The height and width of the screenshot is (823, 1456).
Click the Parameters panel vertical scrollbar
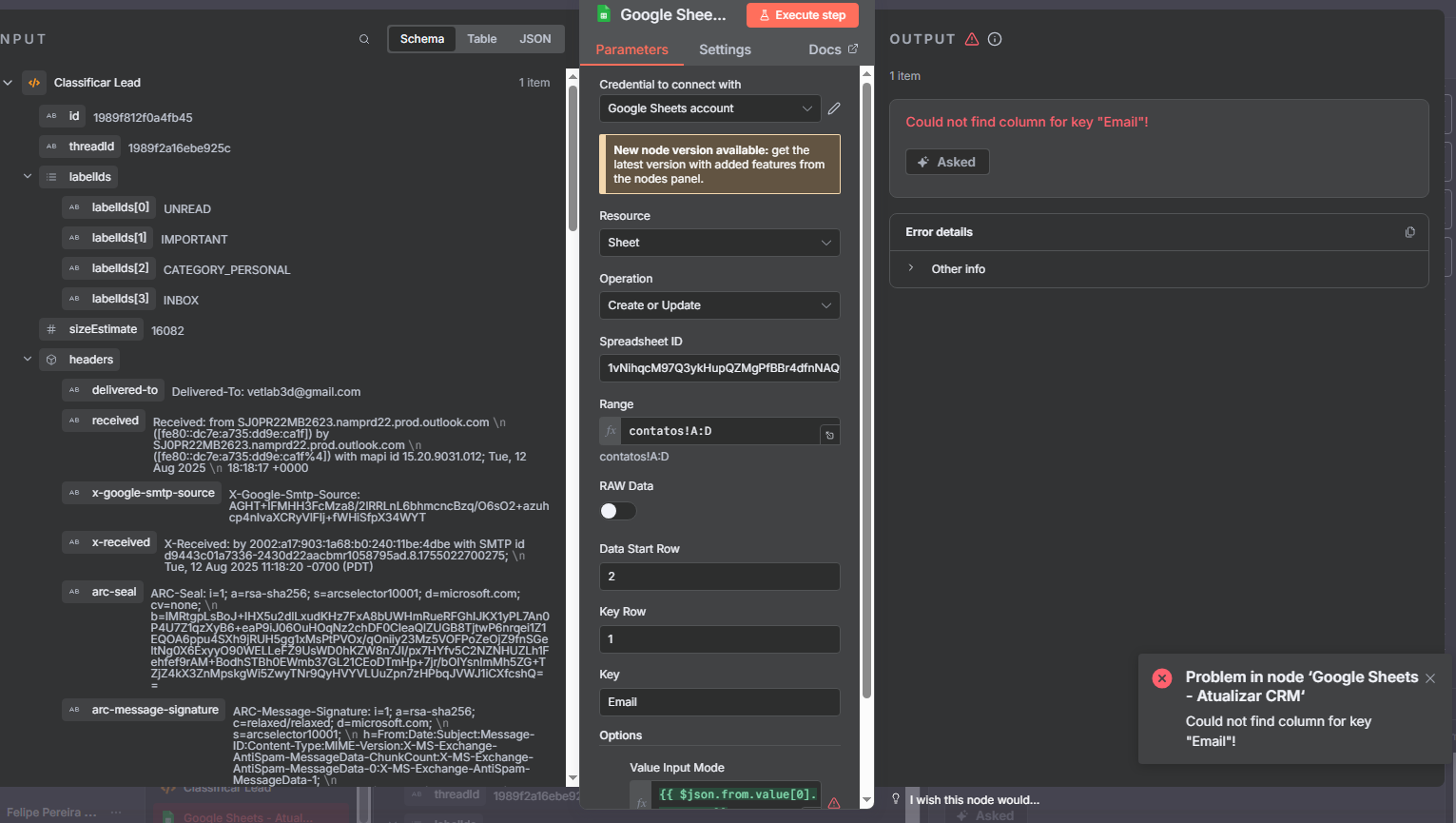[866, 390]
